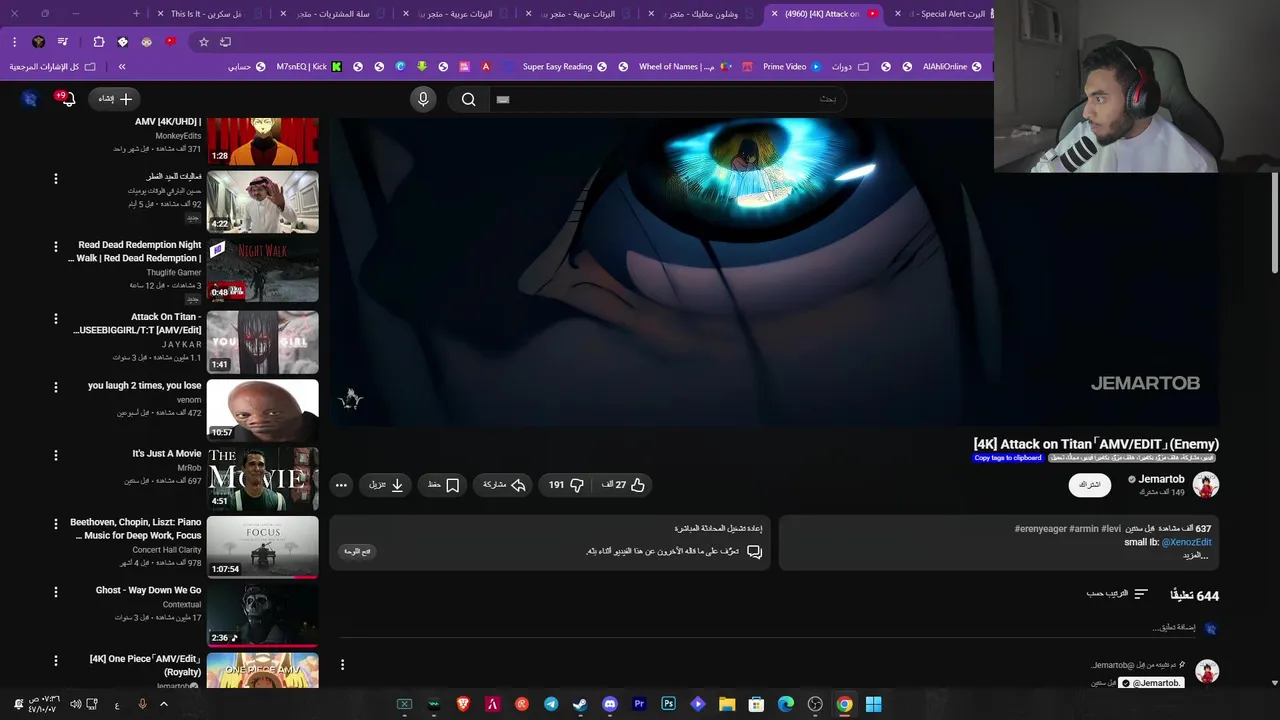Open options menu for 'It's Just A Movie'
Screen dimensions: 1280x720
(56, 455)
